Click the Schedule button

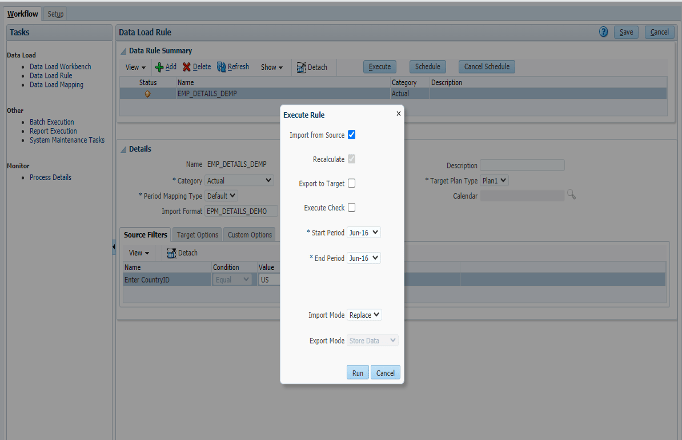click(428, 67)
